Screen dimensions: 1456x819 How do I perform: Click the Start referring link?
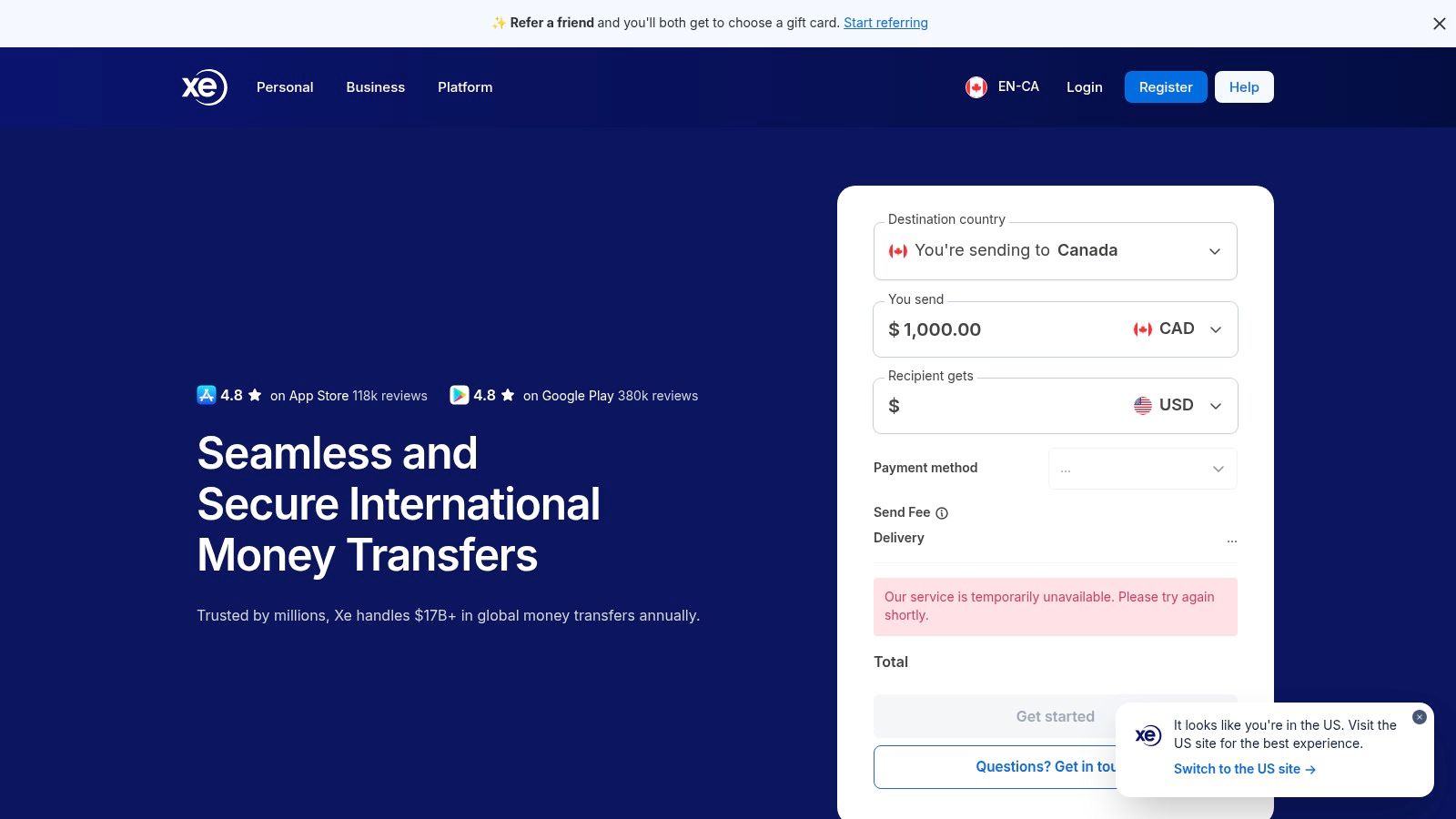885,23
